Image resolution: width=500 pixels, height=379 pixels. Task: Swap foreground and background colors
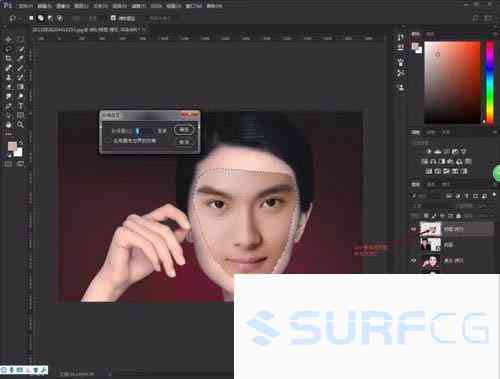click(21, 143)
